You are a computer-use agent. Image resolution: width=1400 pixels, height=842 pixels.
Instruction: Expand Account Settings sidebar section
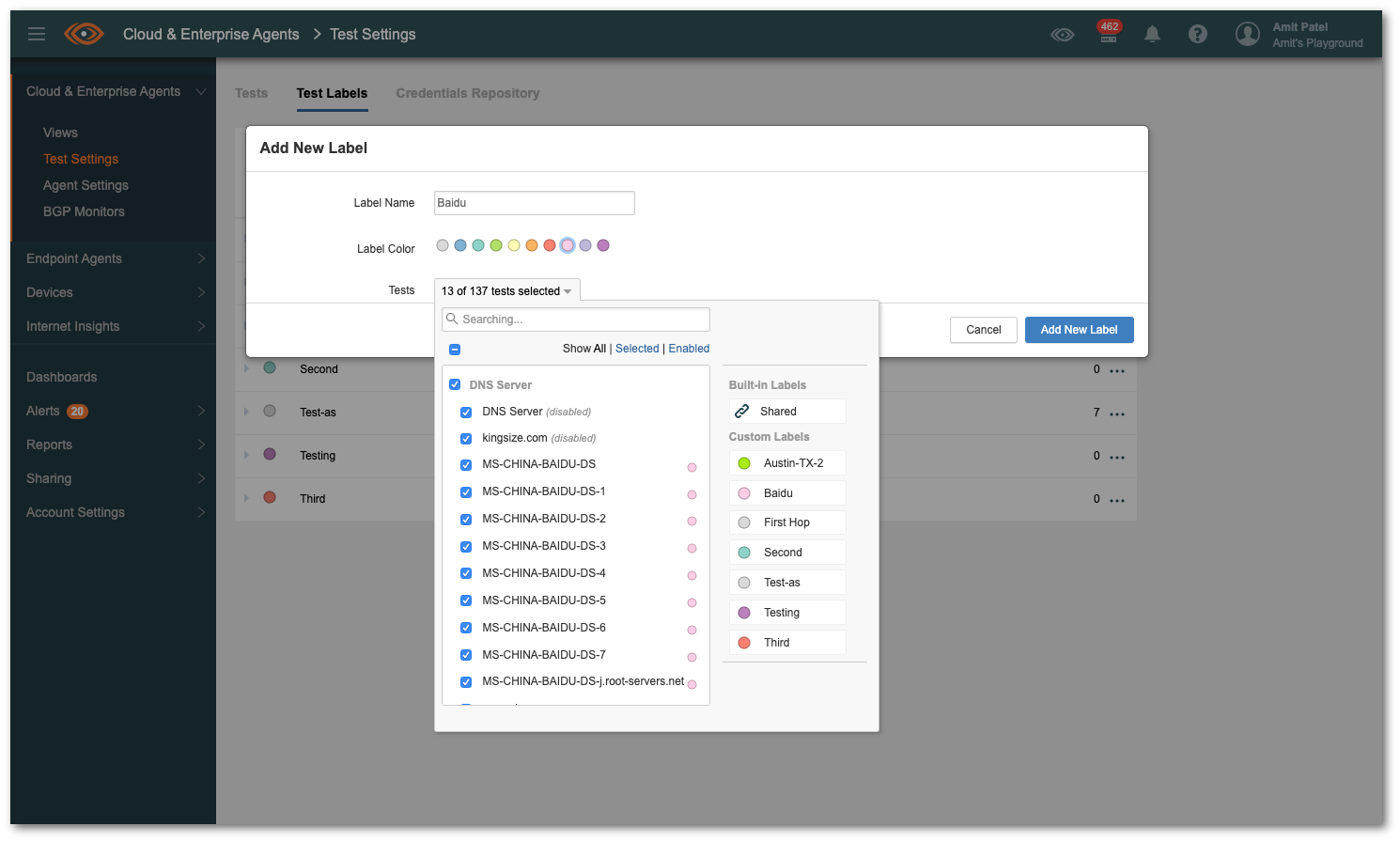click(x=201, y=512)
